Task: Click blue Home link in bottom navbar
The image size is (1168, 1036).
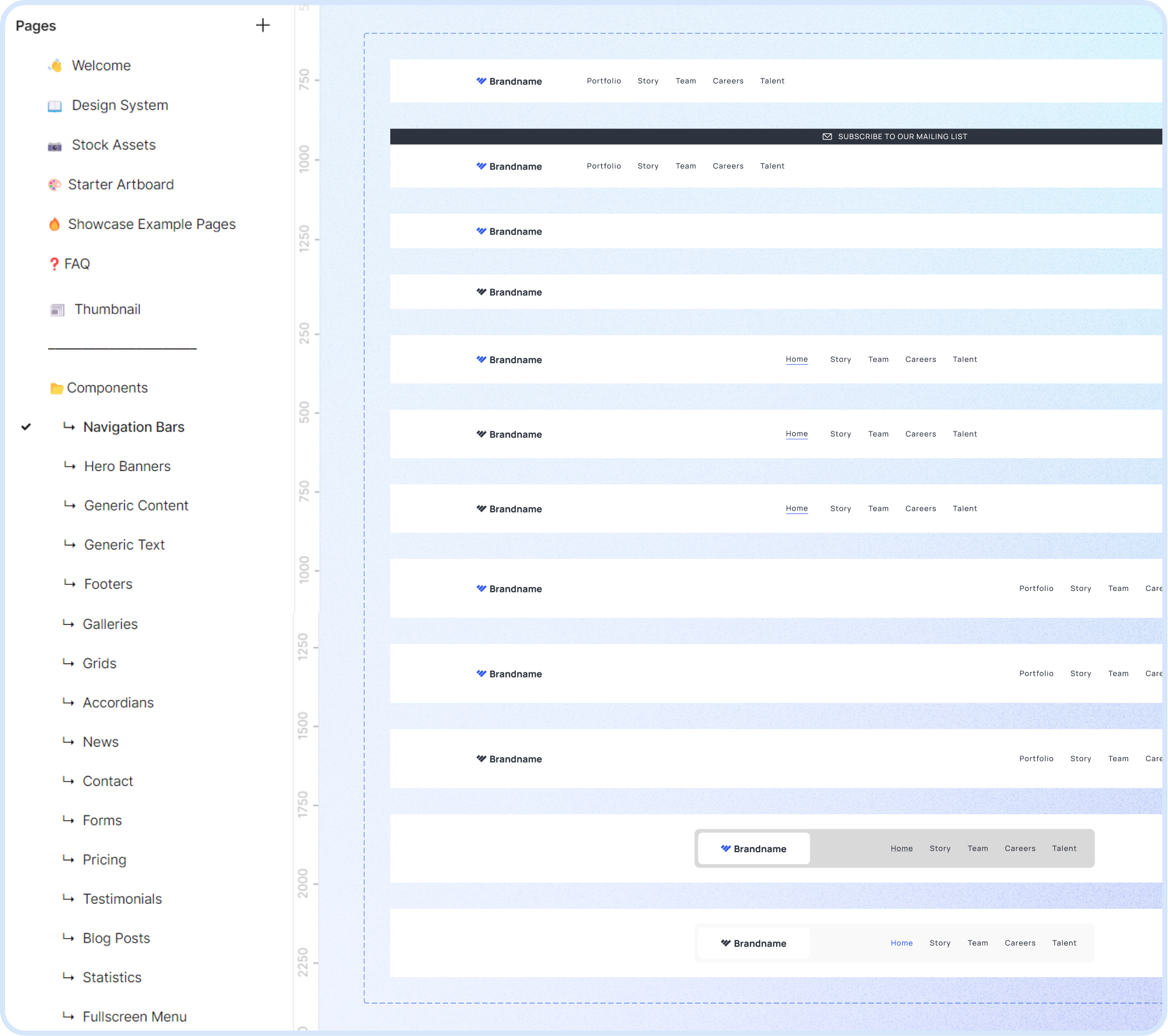Action: (901, 943)
